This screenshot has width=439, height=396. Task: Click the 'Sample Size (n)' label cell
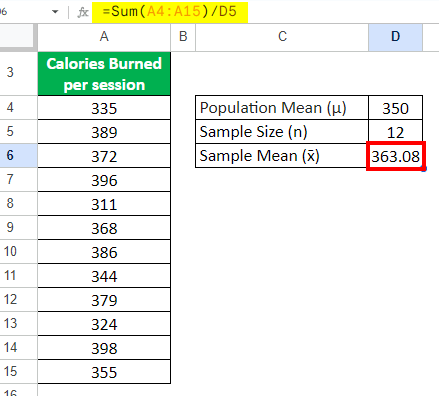(282, 132)
